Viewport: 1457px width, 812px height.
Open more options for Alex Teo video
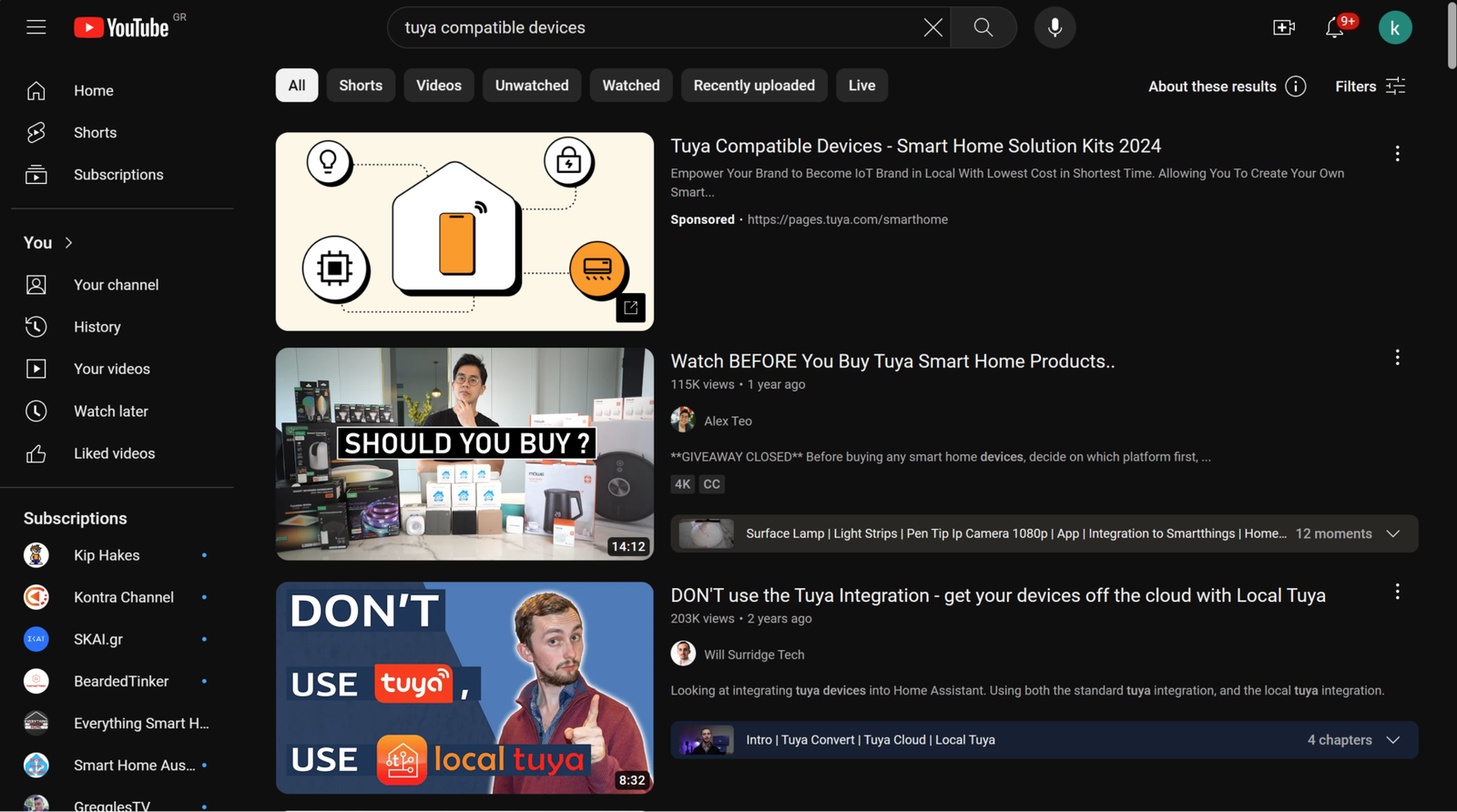tap(1397, 358)
